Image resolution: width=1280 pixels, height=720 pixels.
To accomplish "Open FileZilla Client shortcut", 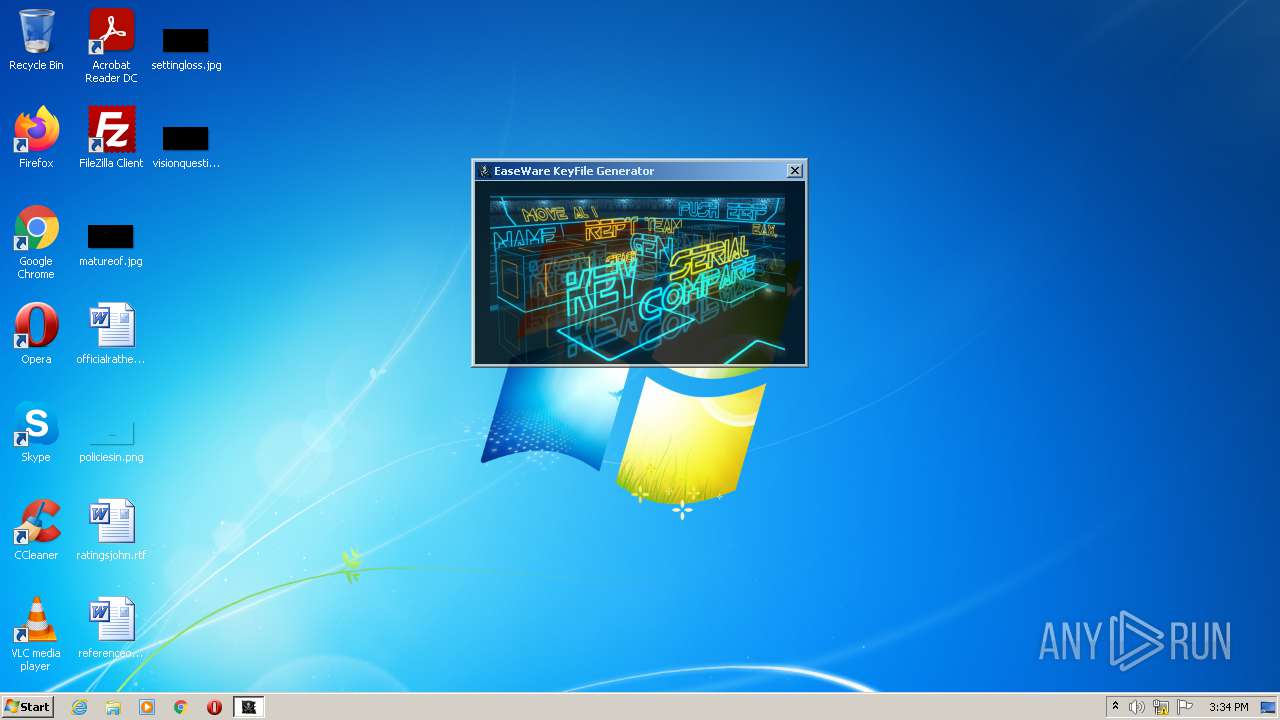I will pos(111,138).
